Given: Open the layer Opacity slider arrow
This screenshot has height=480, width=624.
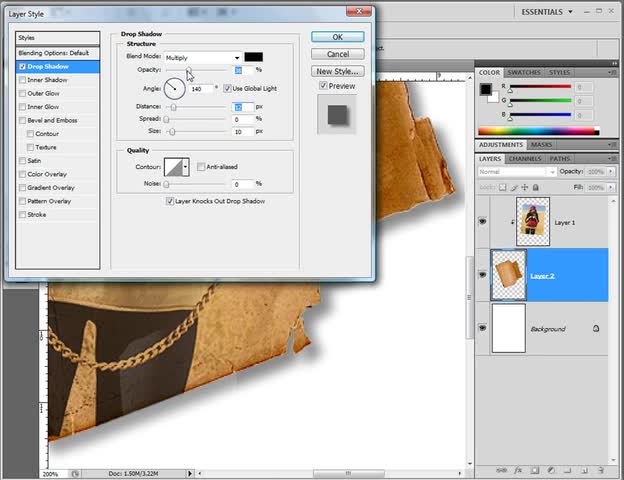Looking at the screenshot, I should (610, 172).
